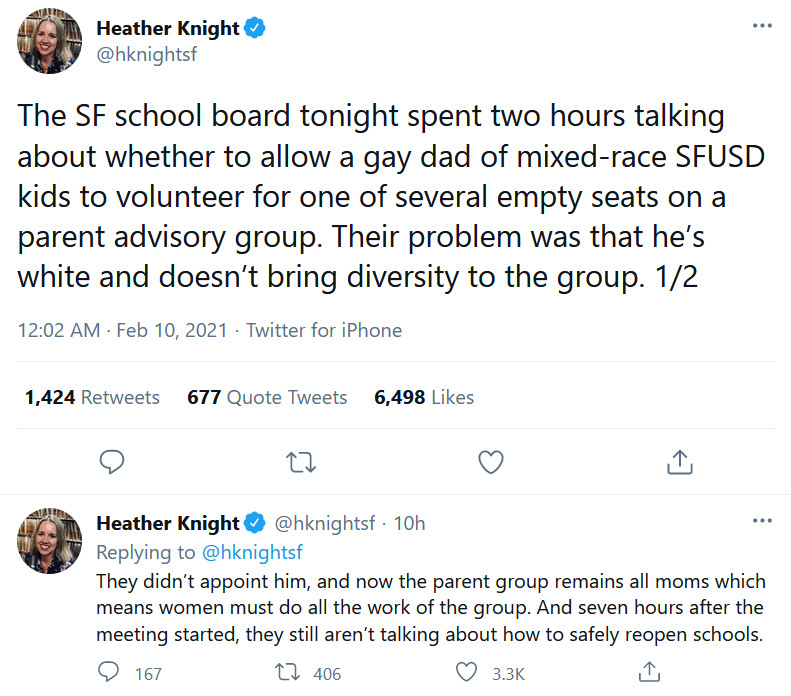Open the Twitter for iPhone source link

pyautogui.click(x=324, y=330)
